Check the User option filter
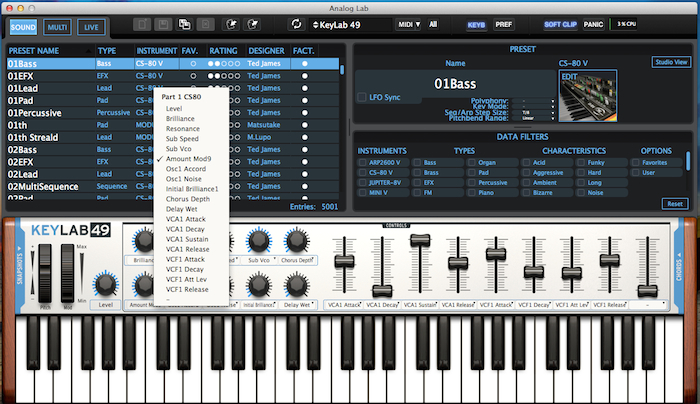 tap(635, 173)
